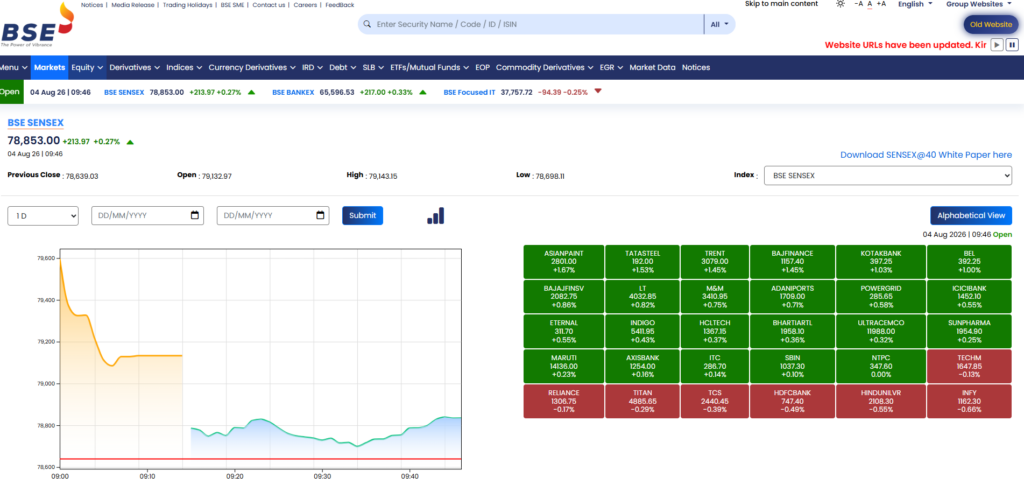Open calendar picker in second date field
This screenshot has height=484, width=1024.
(x=320, y=216)
